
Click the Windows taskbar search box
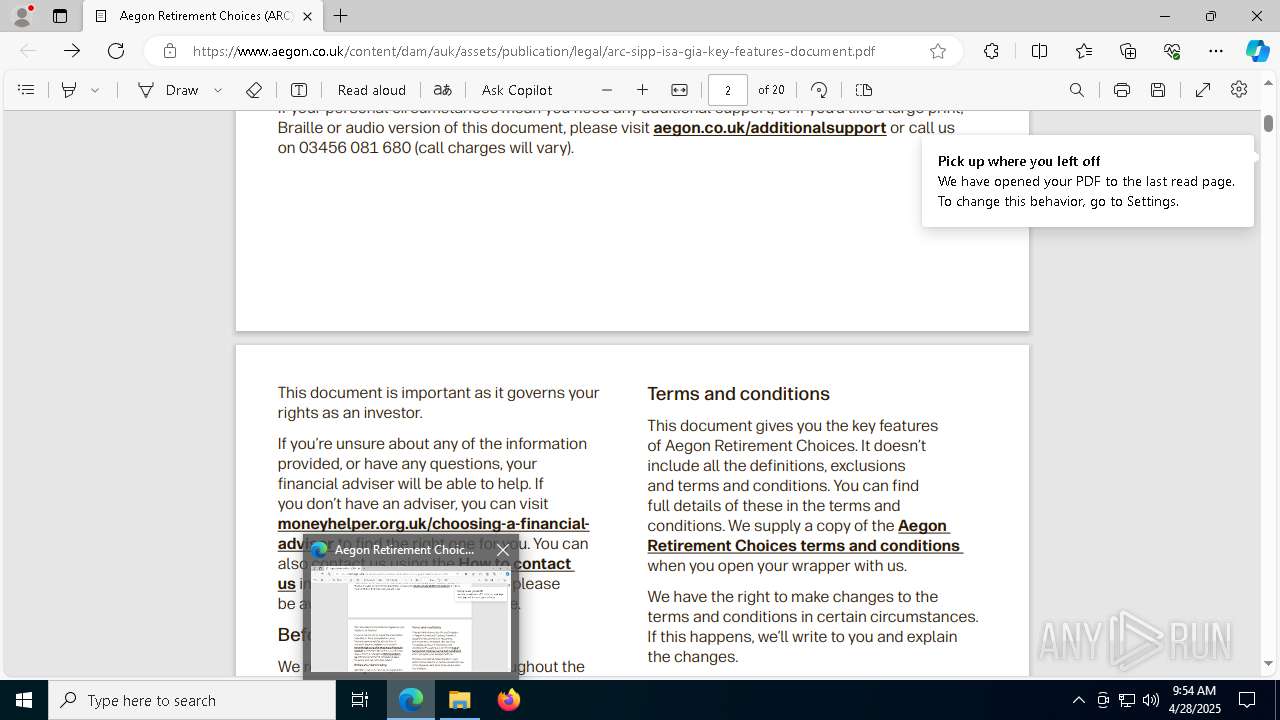(x=192, y=700)
